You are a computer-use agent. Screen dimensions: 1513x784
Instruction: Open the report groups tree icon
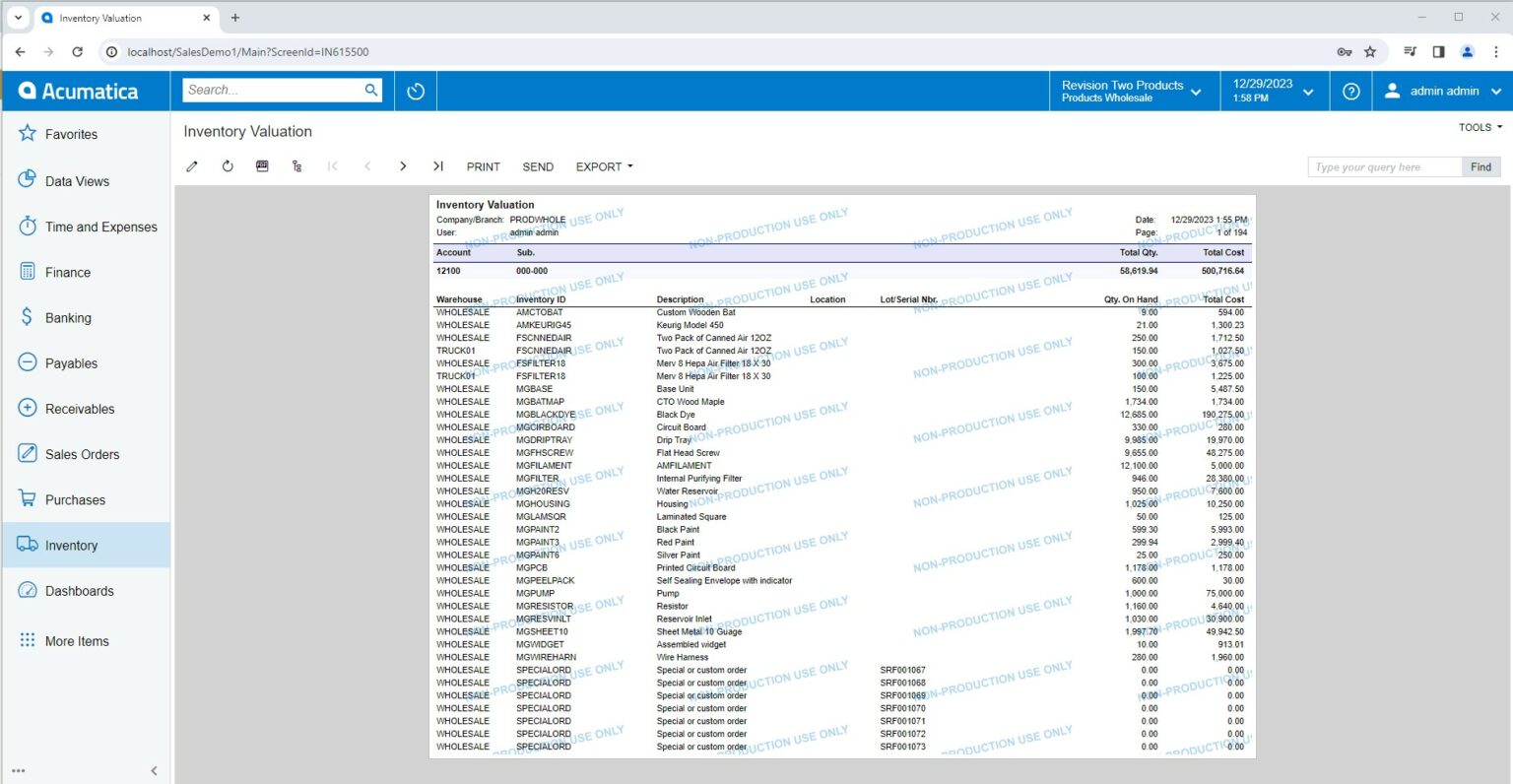(x=296, y=166)
